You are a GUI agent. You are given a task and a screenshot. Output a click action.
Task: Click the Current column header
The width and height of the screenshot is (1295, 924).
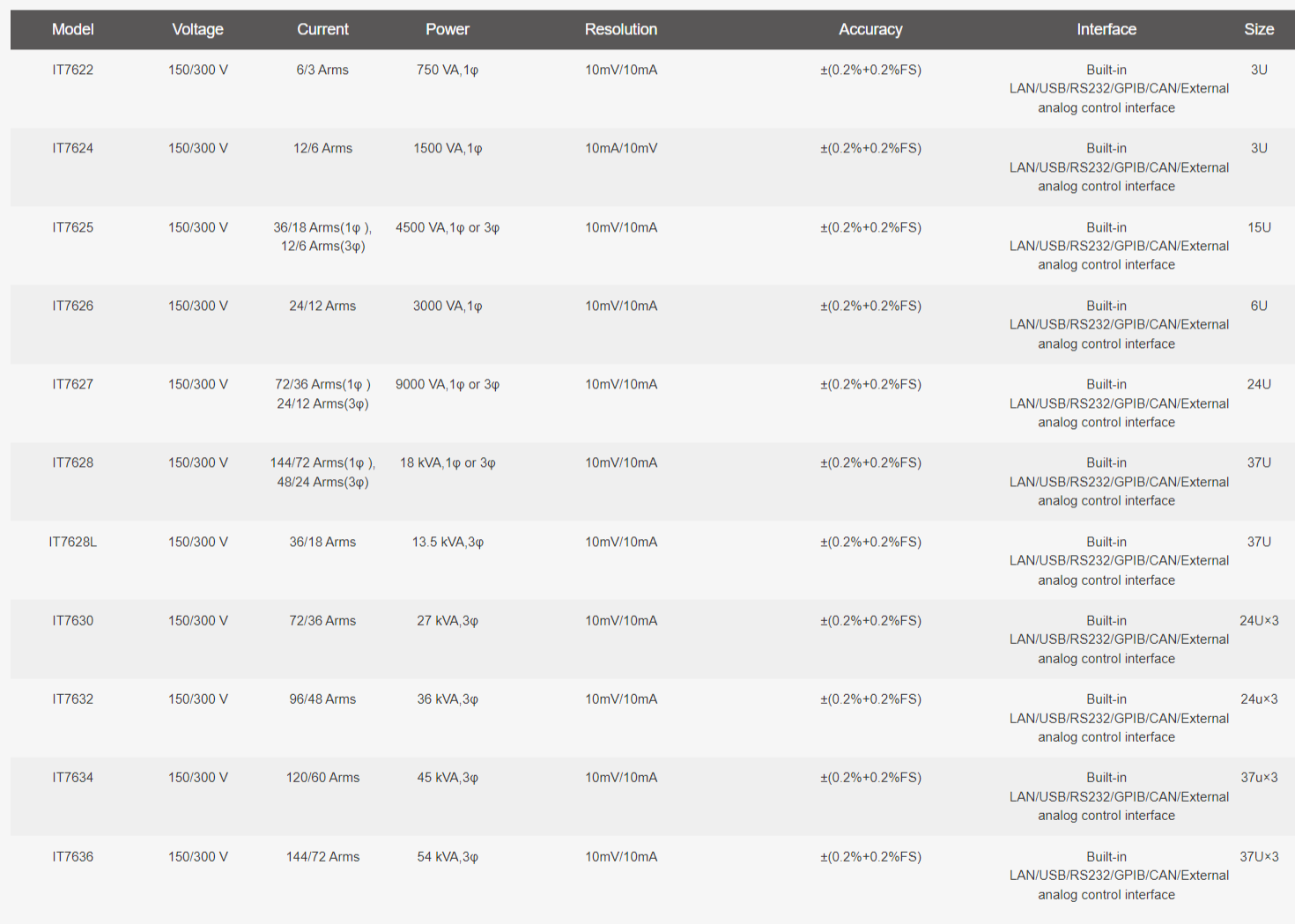point(322,29)
